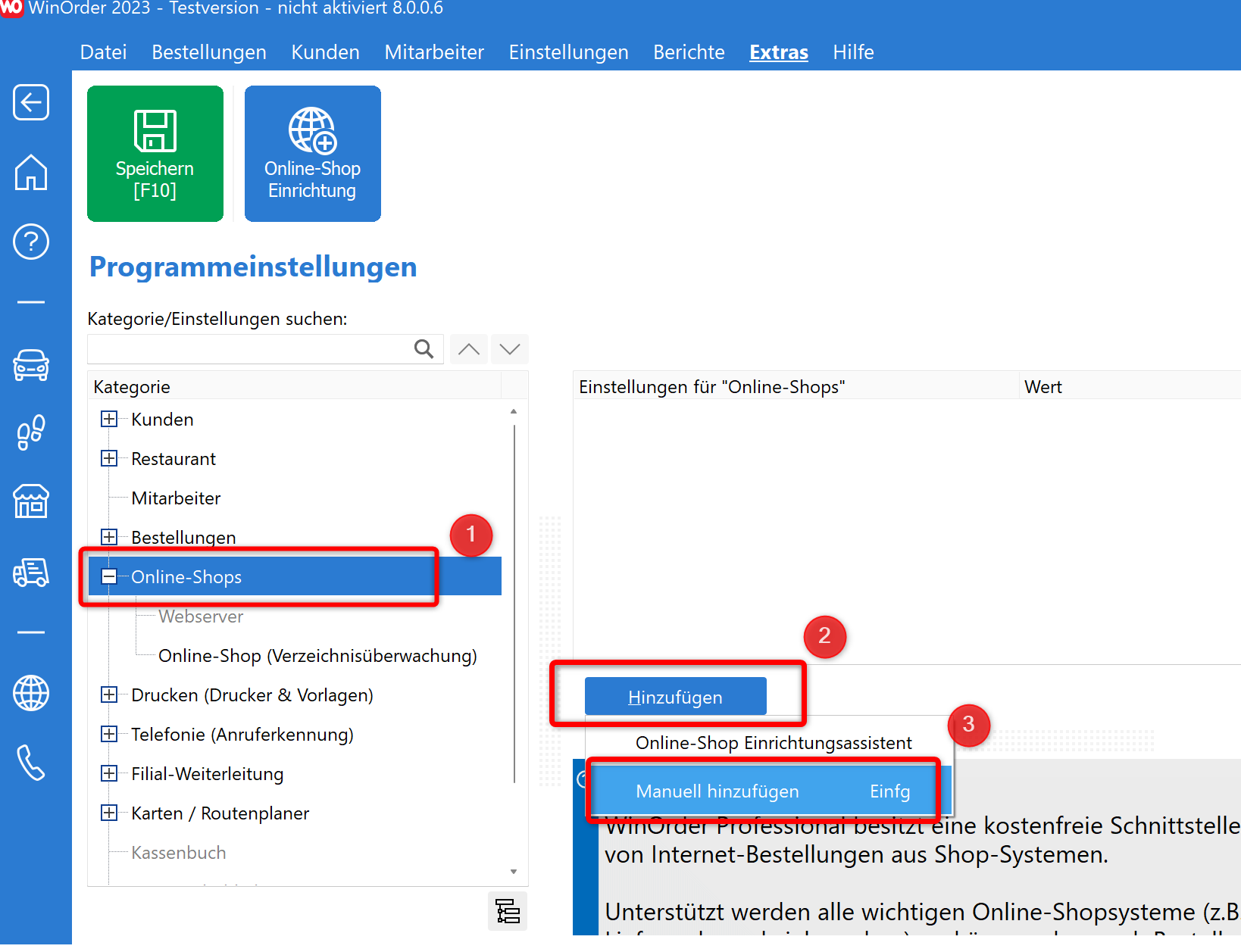Click Einstellungen für "Online-Shops" column header
This screenshot has height=952, width=1241.
coord(796,386)
